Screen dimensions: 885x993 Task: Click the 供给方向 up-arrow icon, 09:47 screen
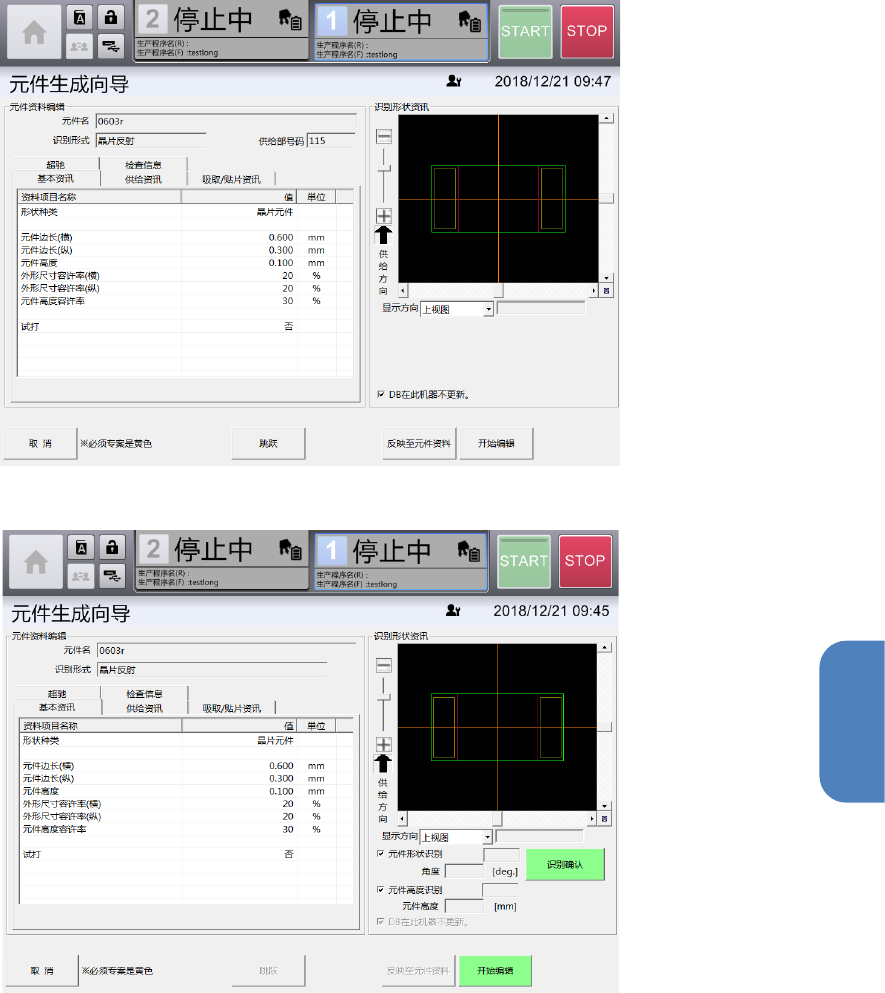pos(383,235)
